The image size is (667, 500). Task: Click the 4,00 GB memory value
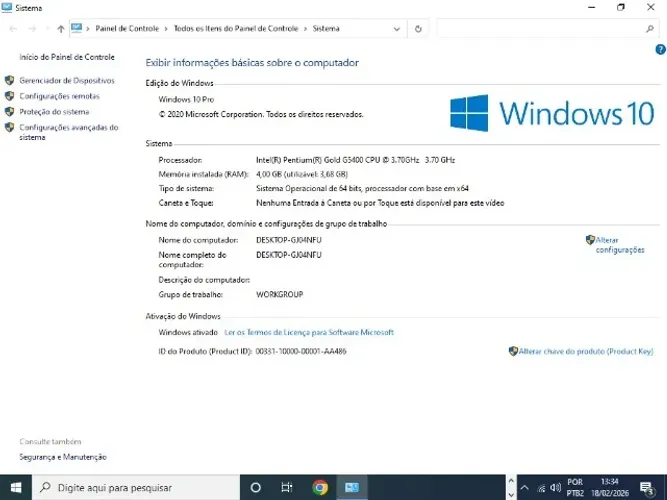tap(302, 174)
